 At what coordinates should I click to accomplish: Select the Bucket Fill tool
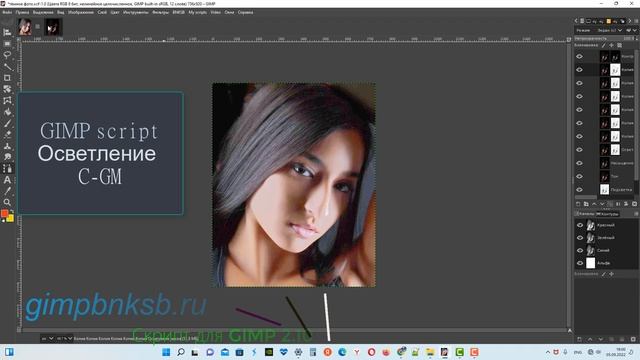pos(7,112)
